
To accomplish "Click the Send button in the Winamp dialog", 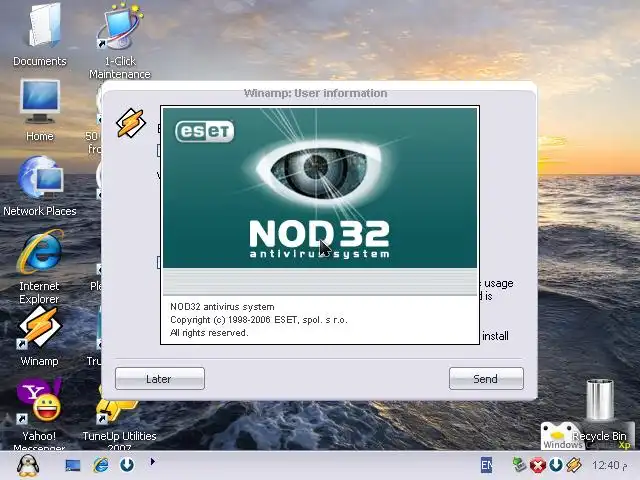I will tap(486, 379).
